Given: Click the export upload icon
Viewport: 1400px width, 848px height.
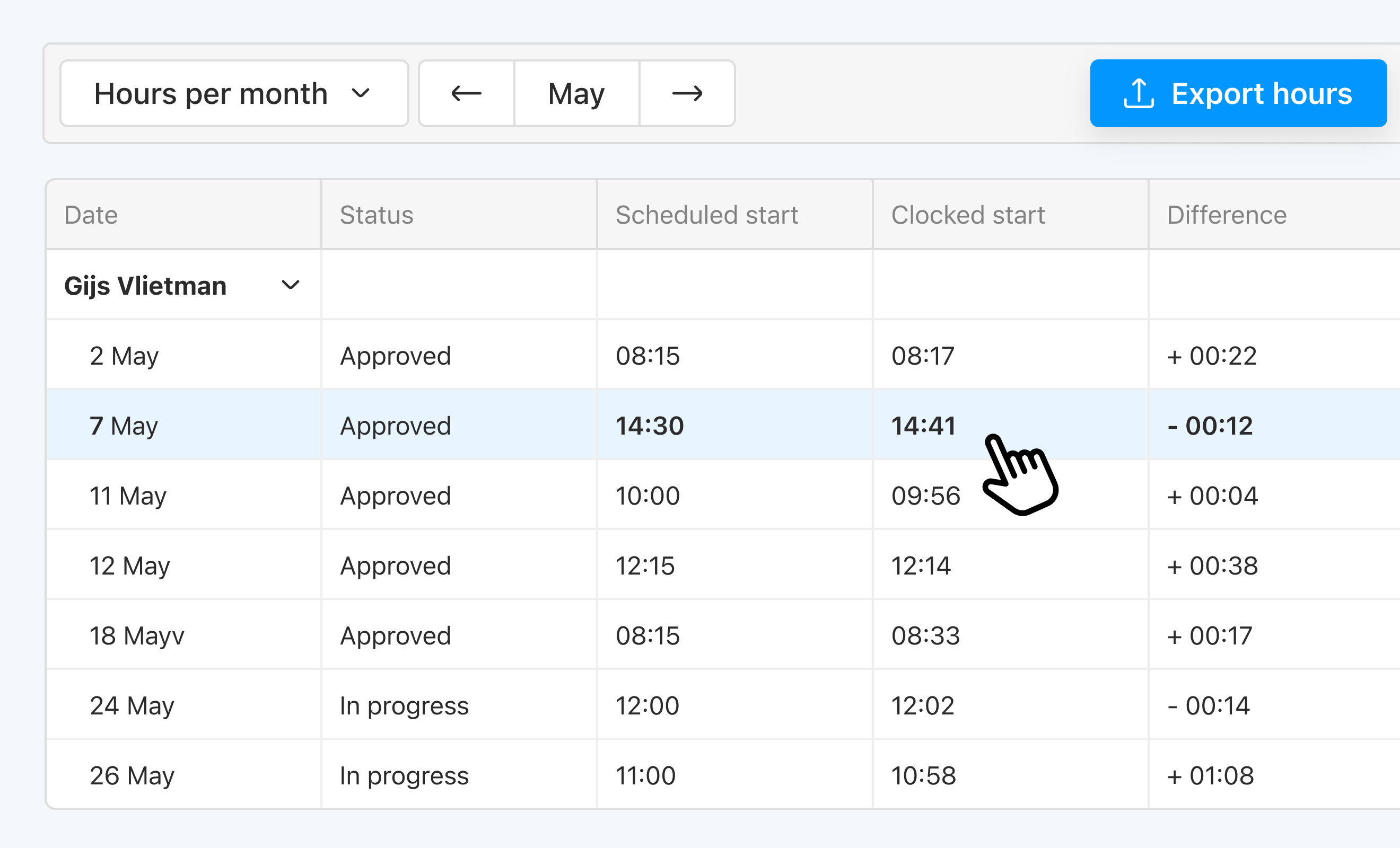Looking at the screenshot, I should (1138, 94).
